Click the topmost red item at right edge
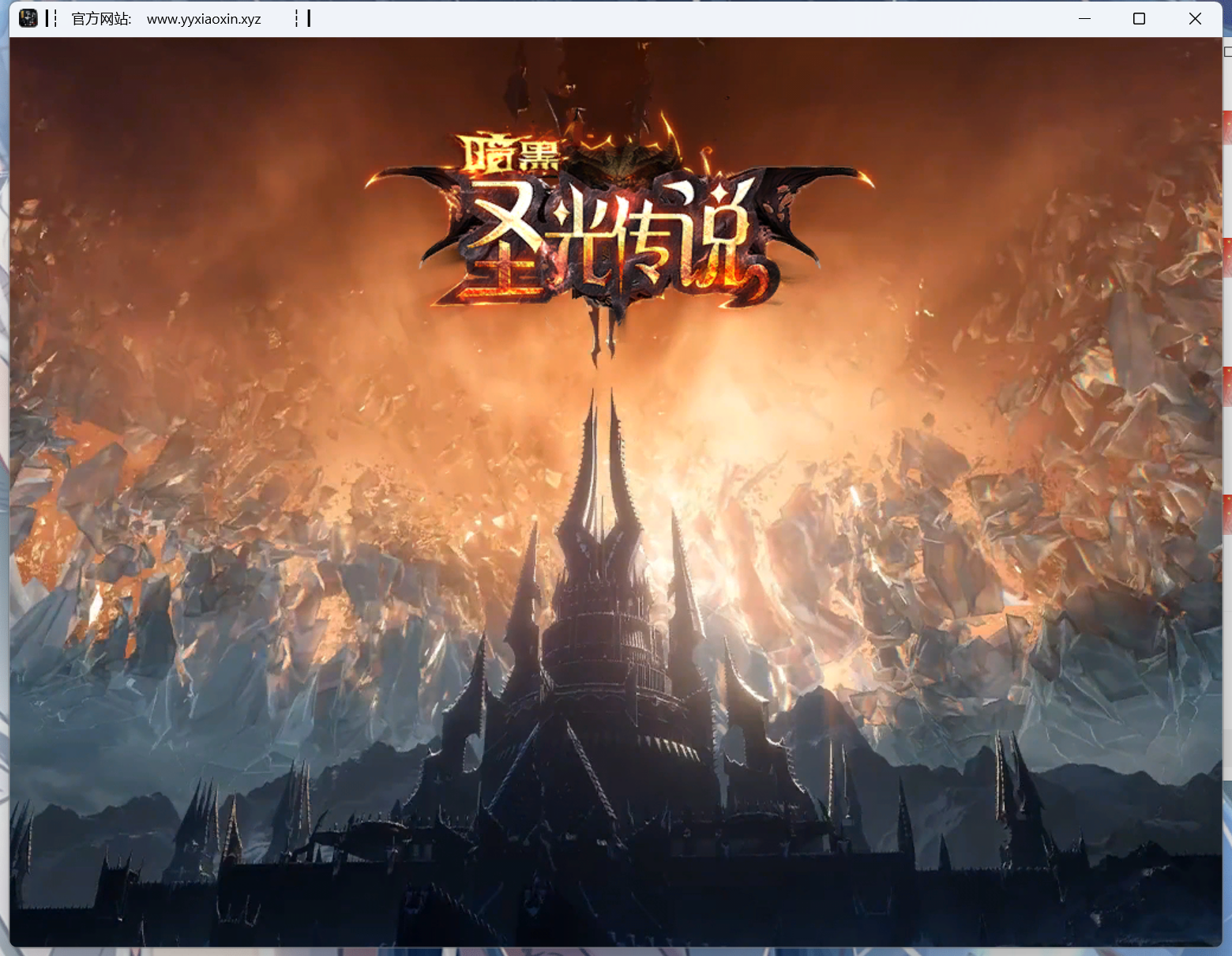Screen dimensions: 1232x956 coord(1227,128)
